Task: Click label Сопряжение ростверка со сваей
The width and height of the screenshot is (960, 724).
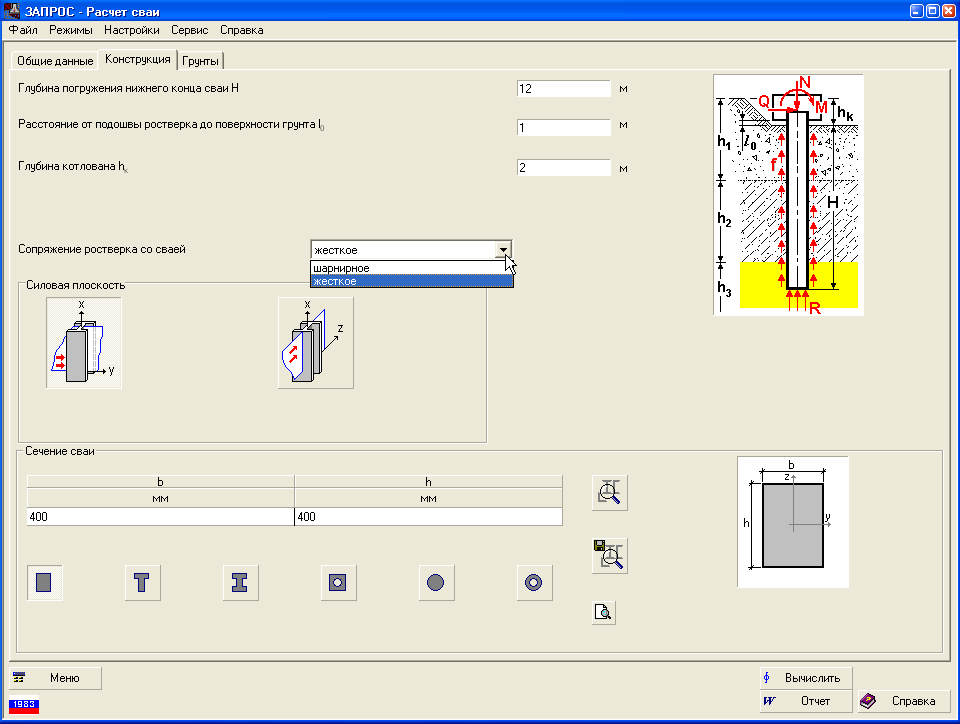Action: pos(102,249)
